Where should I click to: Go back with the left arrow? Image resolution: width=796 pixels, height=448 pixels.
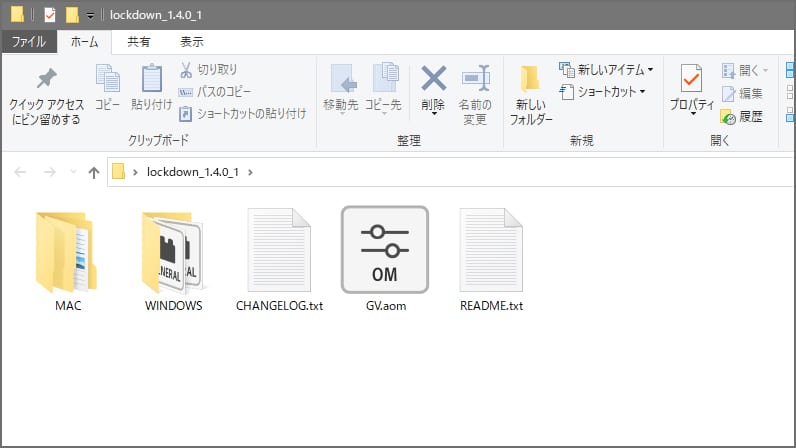tap(20, 172)
